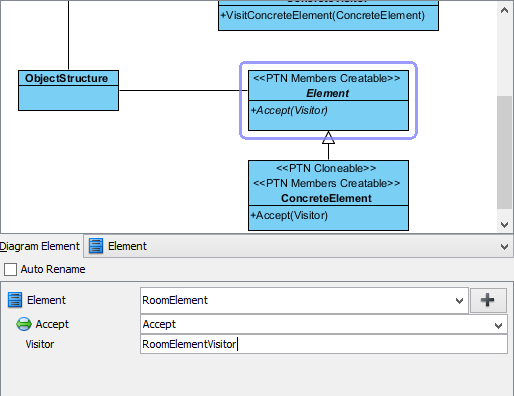Open the Diagram Element dropdown
The image size is (514, 396).
(x=504, y=247)
